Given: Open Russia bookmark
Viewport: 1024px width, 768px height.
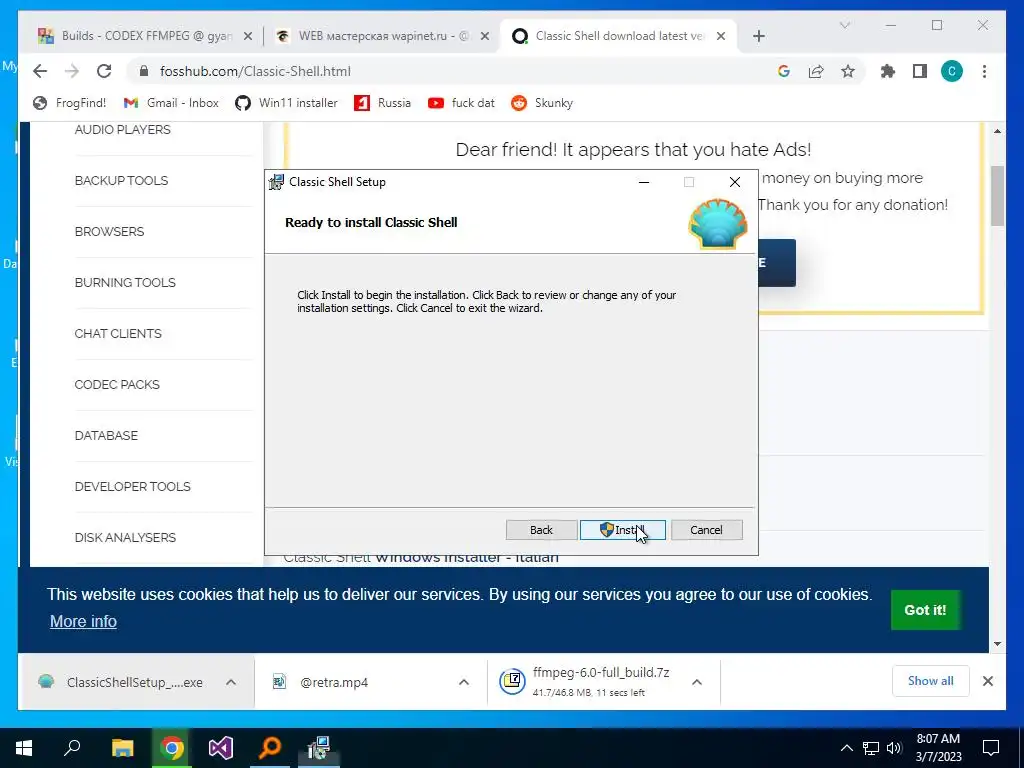Looking at the screenshot, I should pyautogui.click(x=383, y=103).
